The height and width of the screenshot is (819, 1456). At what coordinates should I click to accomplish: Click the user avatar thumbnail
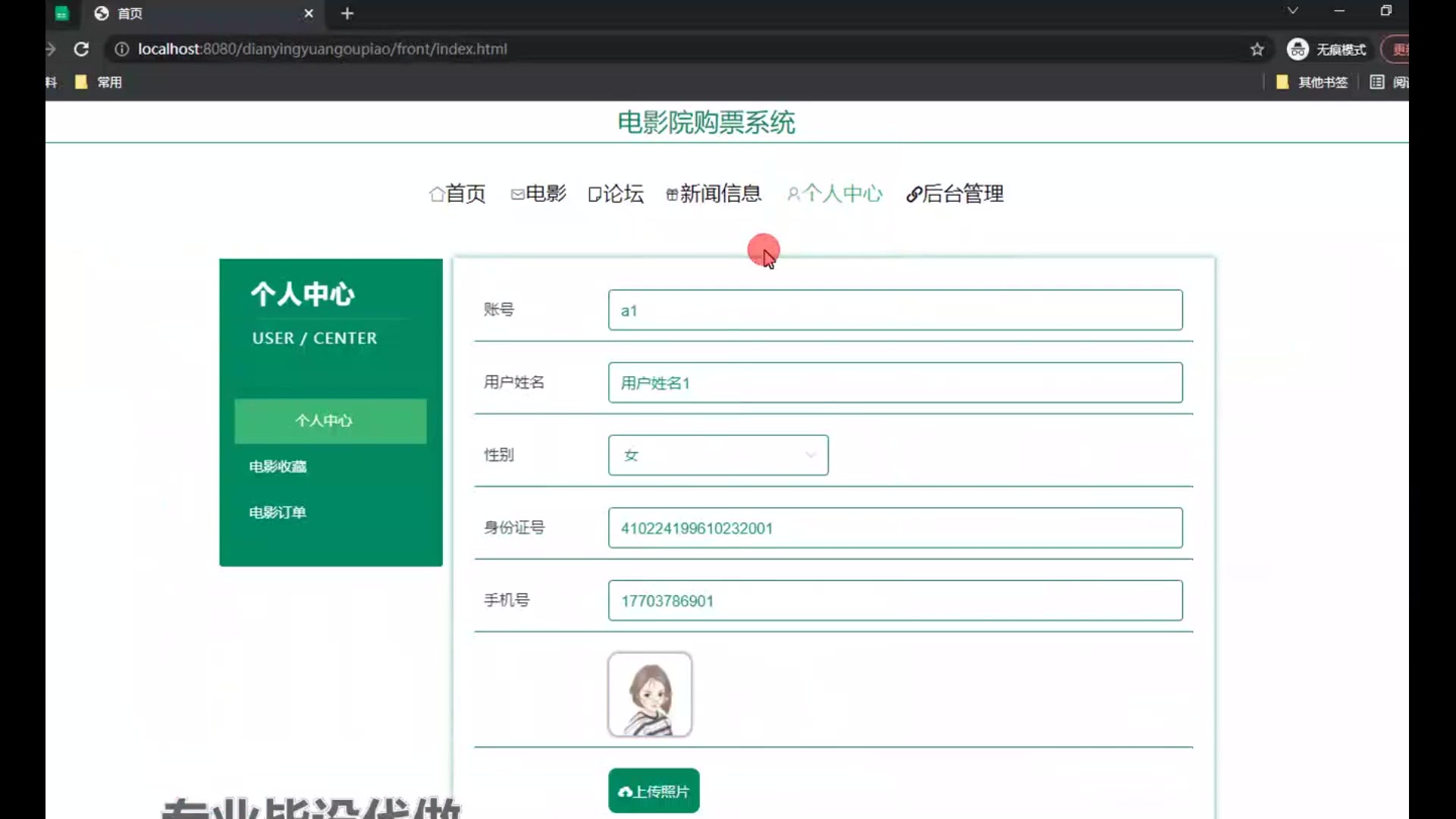tap(650, 695)
